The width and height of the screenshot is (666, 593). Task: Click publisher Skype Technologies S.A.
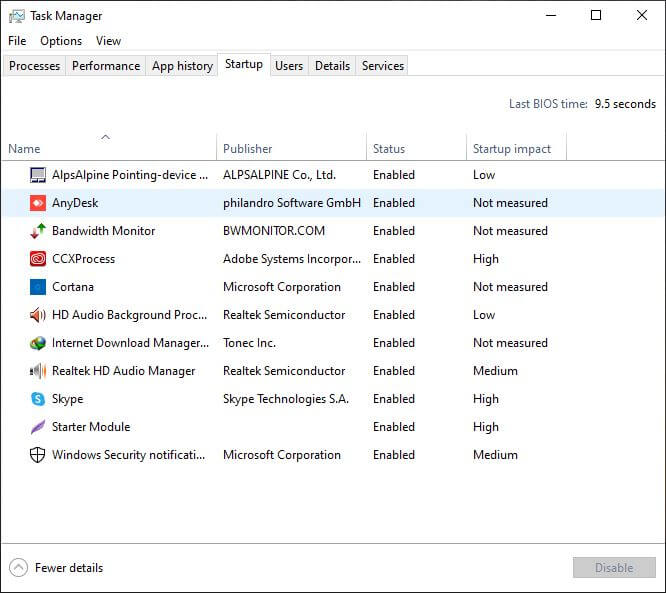tap(286, 399)
